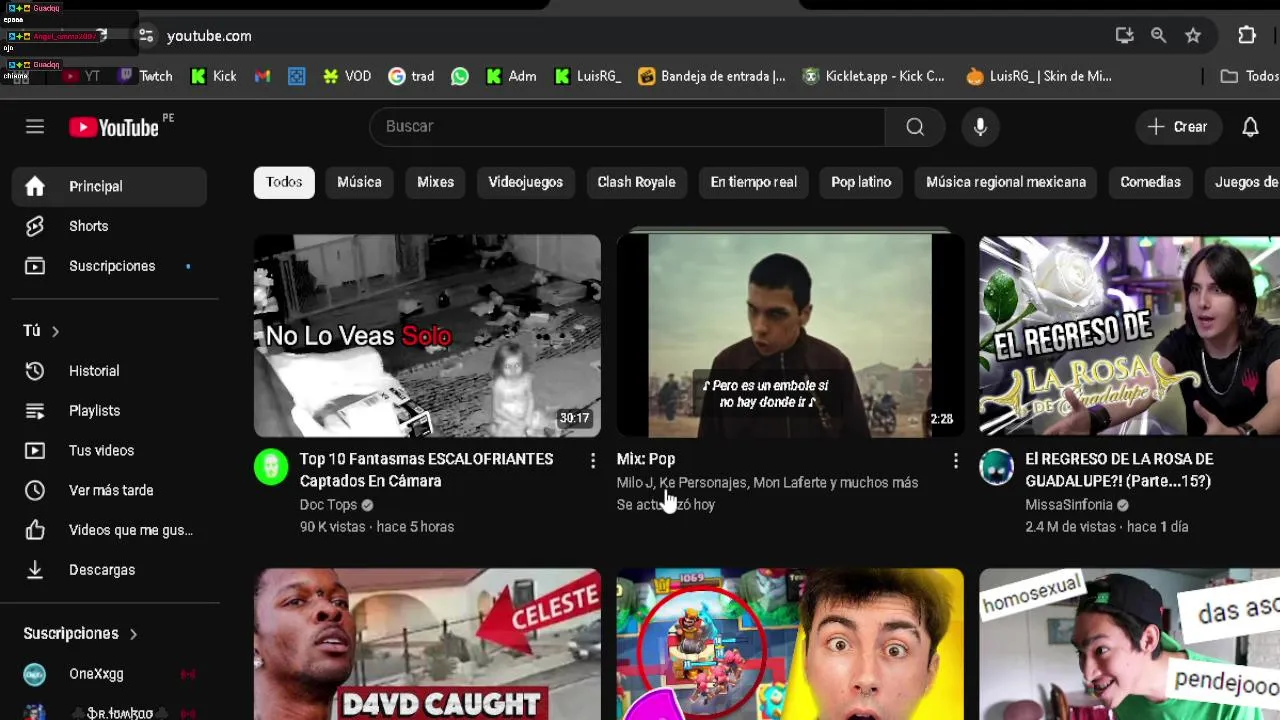The image size is (1280, 720).
Task: Select the Mixes filter chip
Action: pyautogui.click(x=435, y=182)
